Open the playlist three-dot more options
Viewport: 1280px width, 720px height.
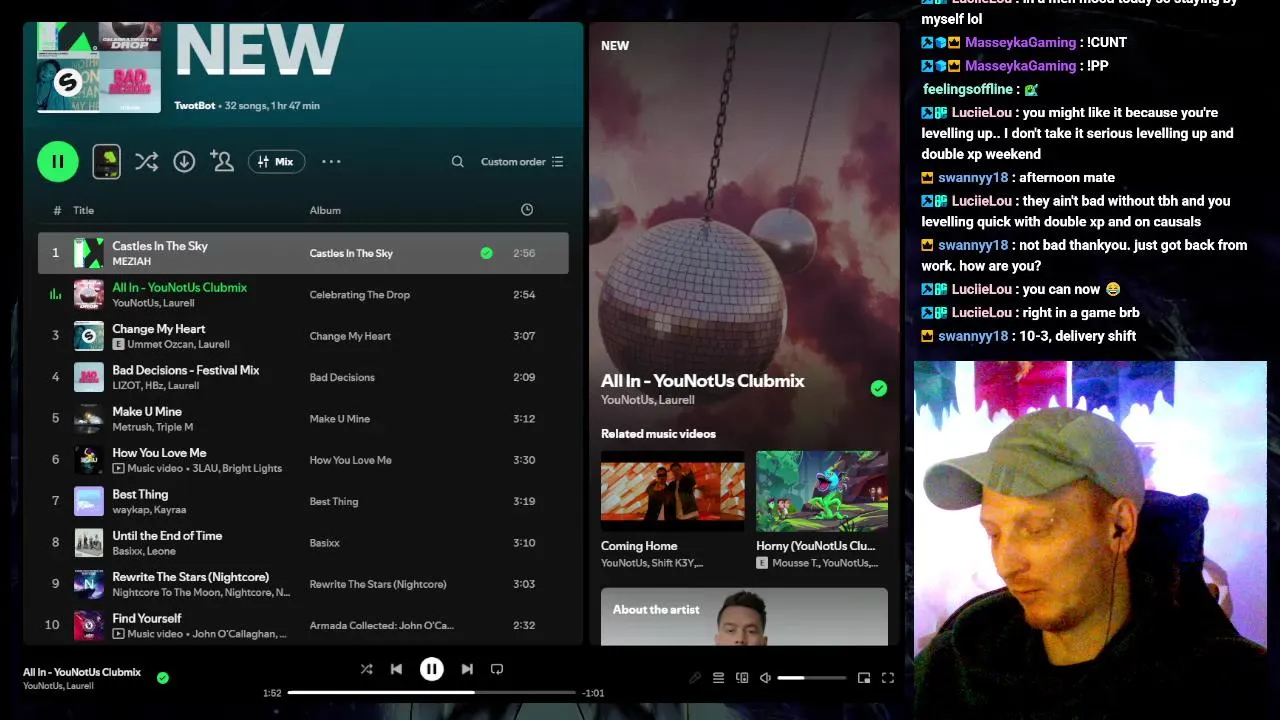(x=331, y=161)
